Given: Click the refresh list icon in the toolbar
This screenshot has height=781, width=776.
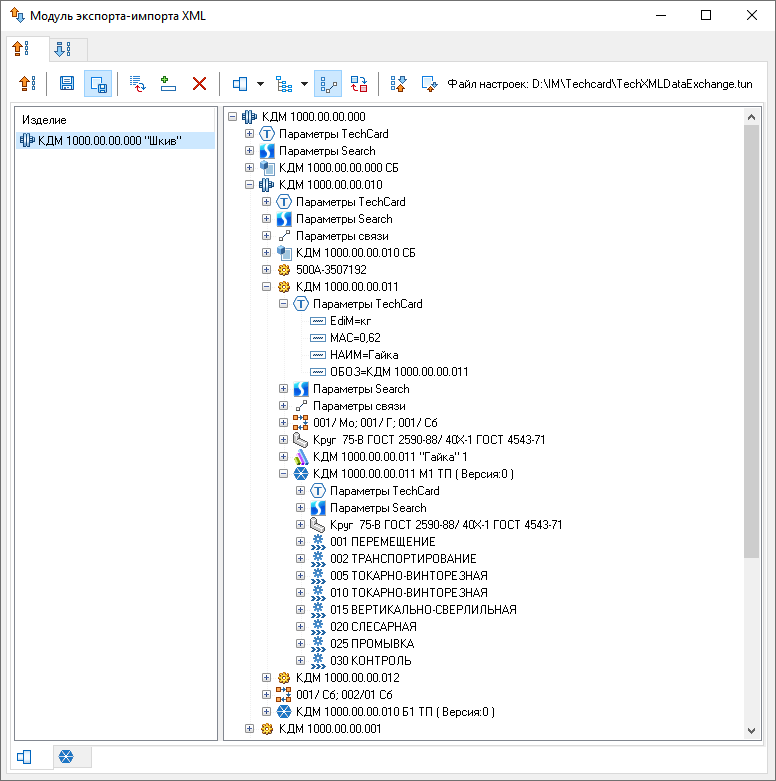Looking at the screenshot, I should [x=138, y=84].
